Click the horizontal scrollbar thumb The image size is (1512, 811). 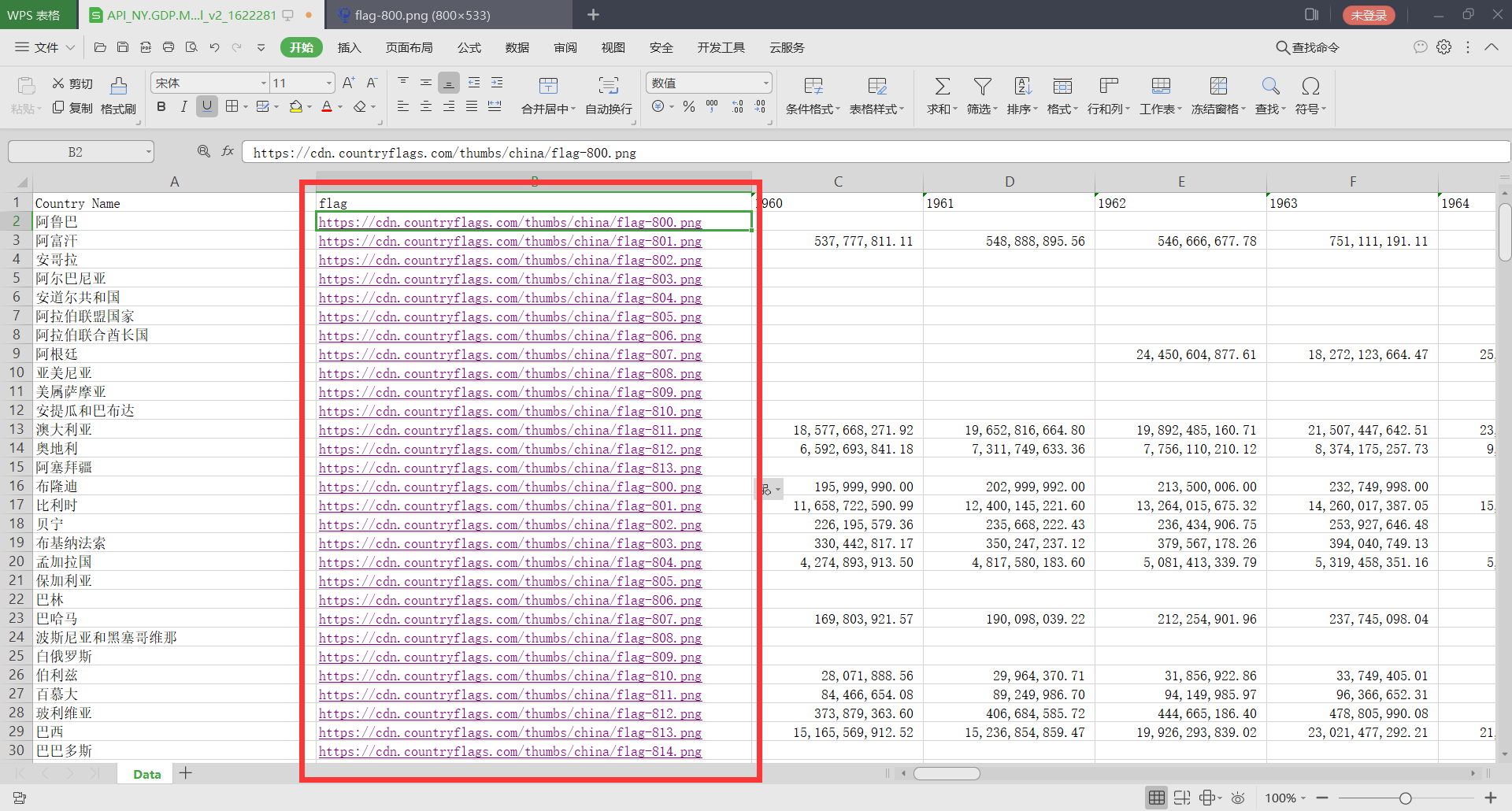(x=947, y=773)
